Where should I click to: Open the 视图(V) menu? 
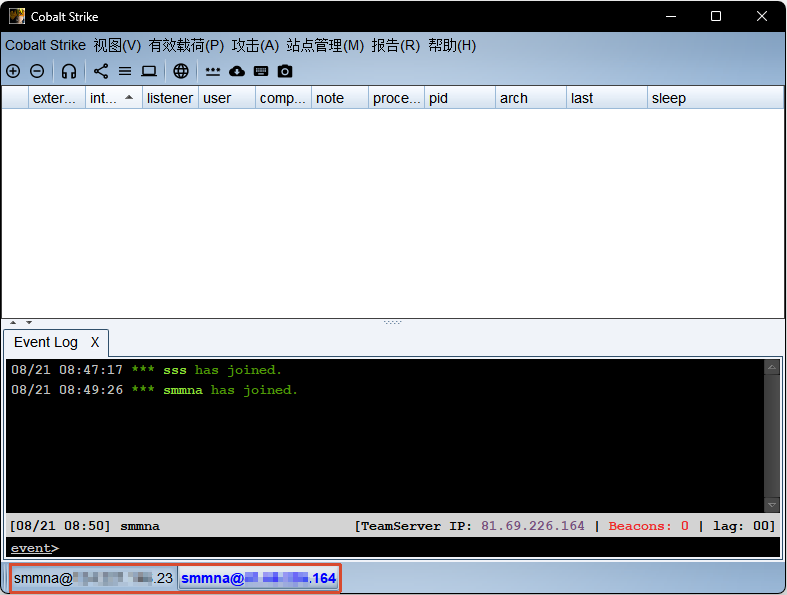click(x=117, y=45)
